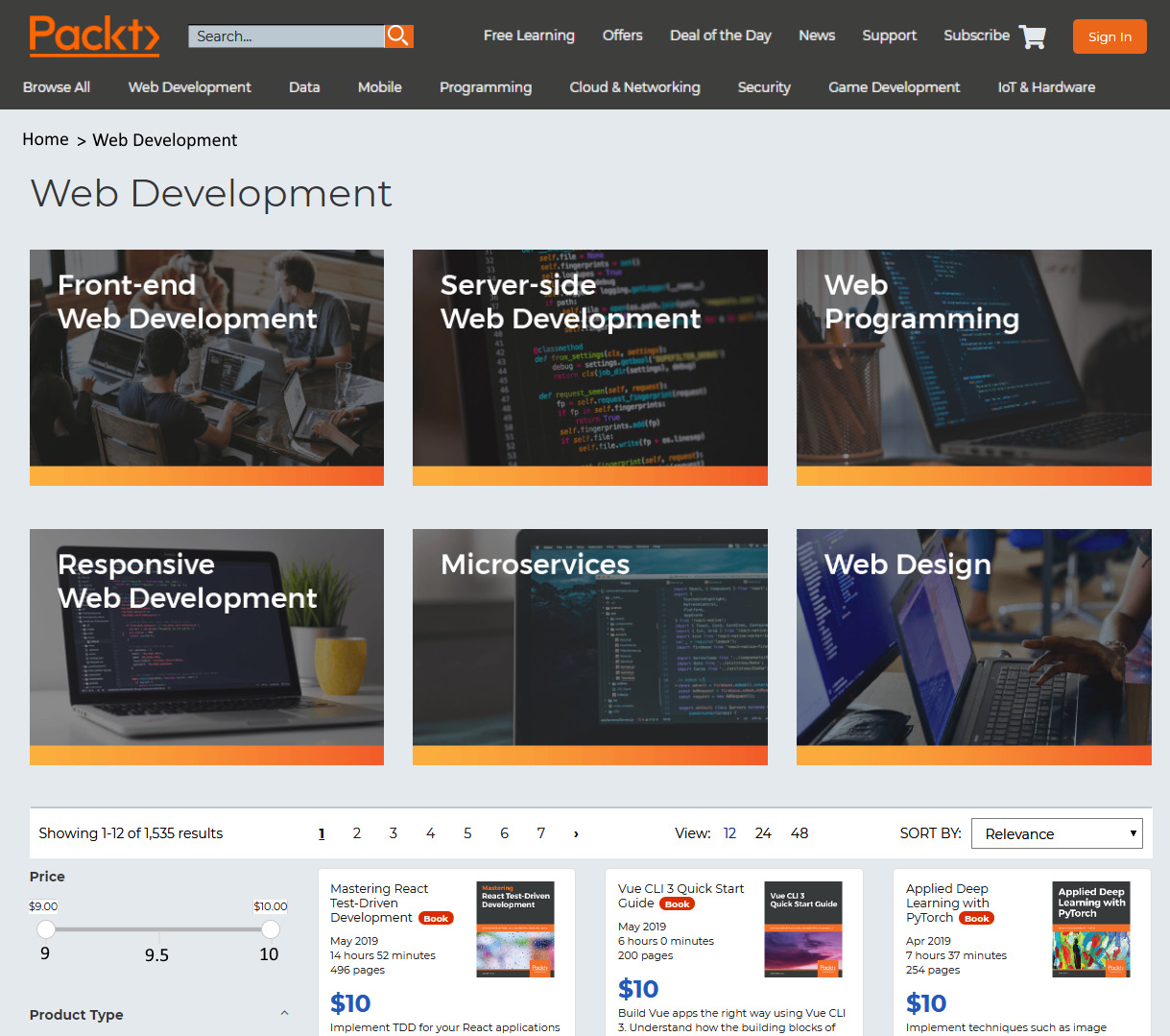Open the Web Design category tile
The width and height of the screenshot is (1170, 1036).
[974, 647]
